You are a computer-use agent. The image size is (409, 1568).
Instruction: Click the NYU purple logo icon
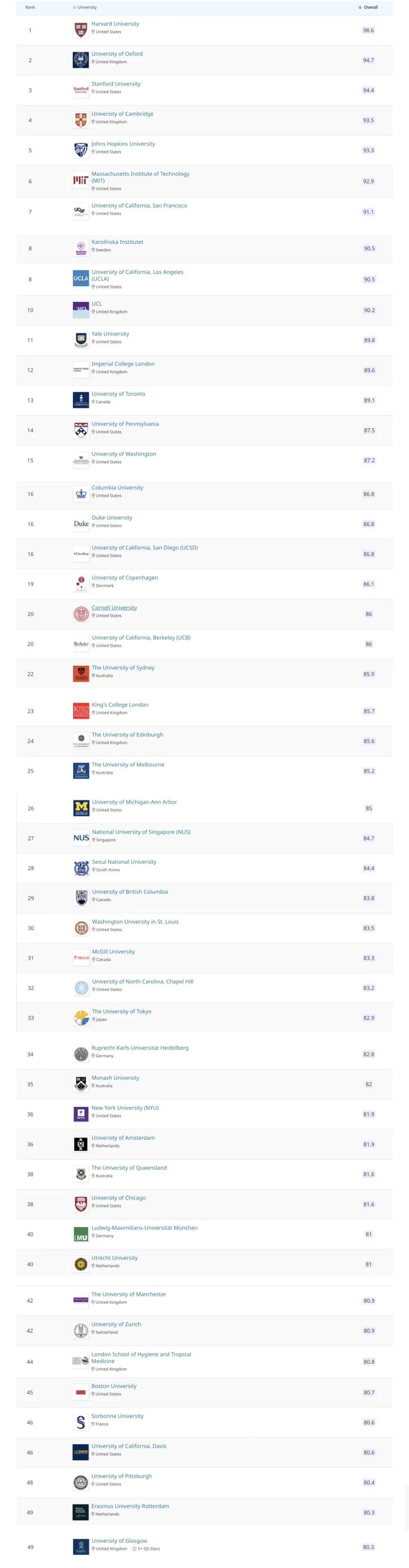(x=80, y=1114)
